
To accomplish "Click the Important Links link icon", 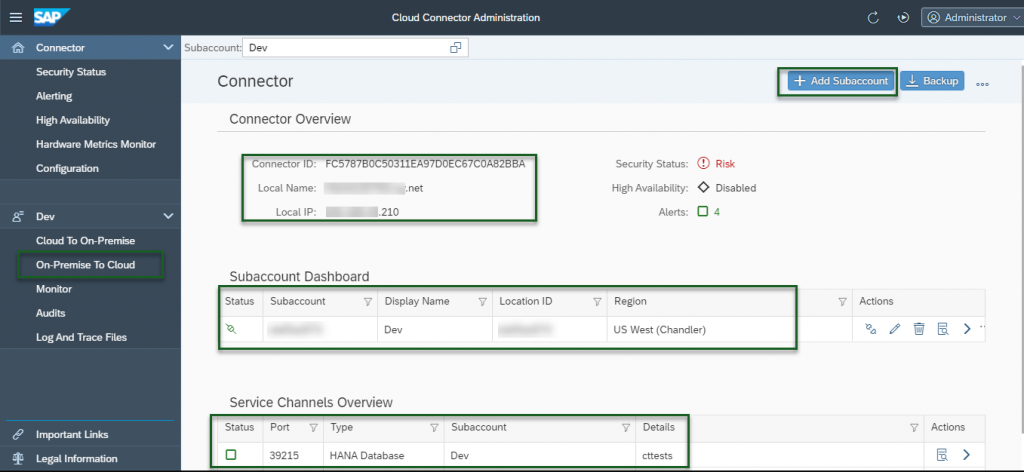I will click(x=18, y=435).
